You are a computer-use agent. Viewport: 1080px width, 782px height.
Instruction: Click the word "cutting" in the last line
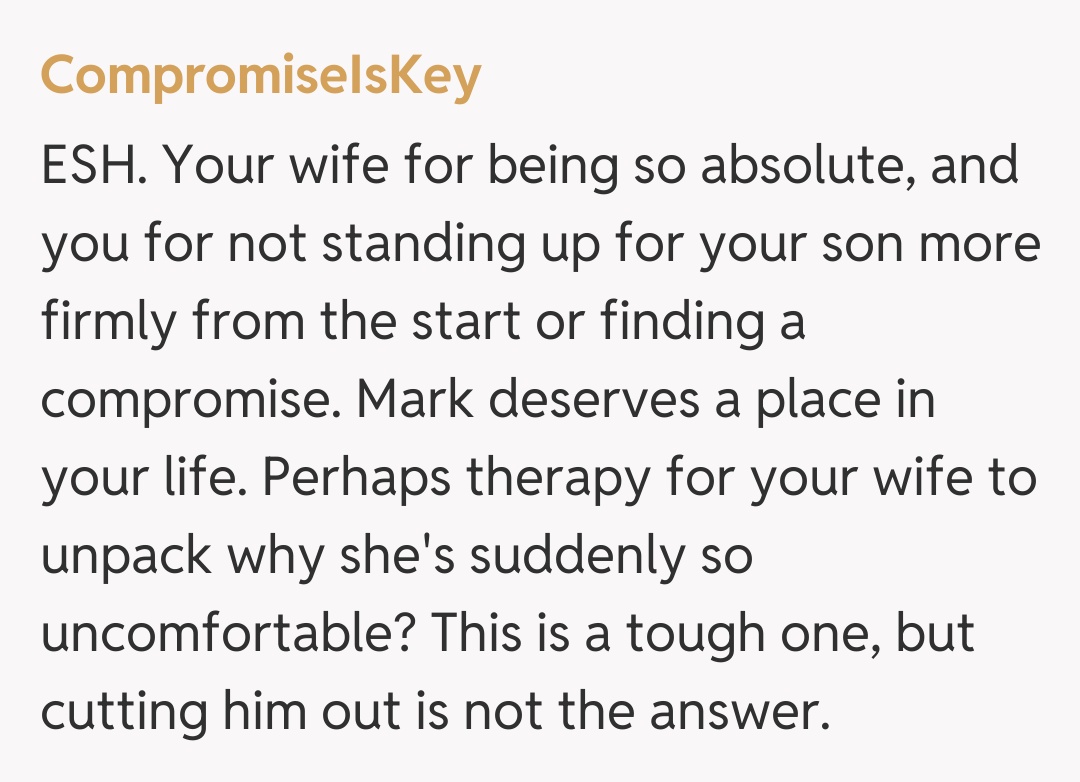(117, 711)
